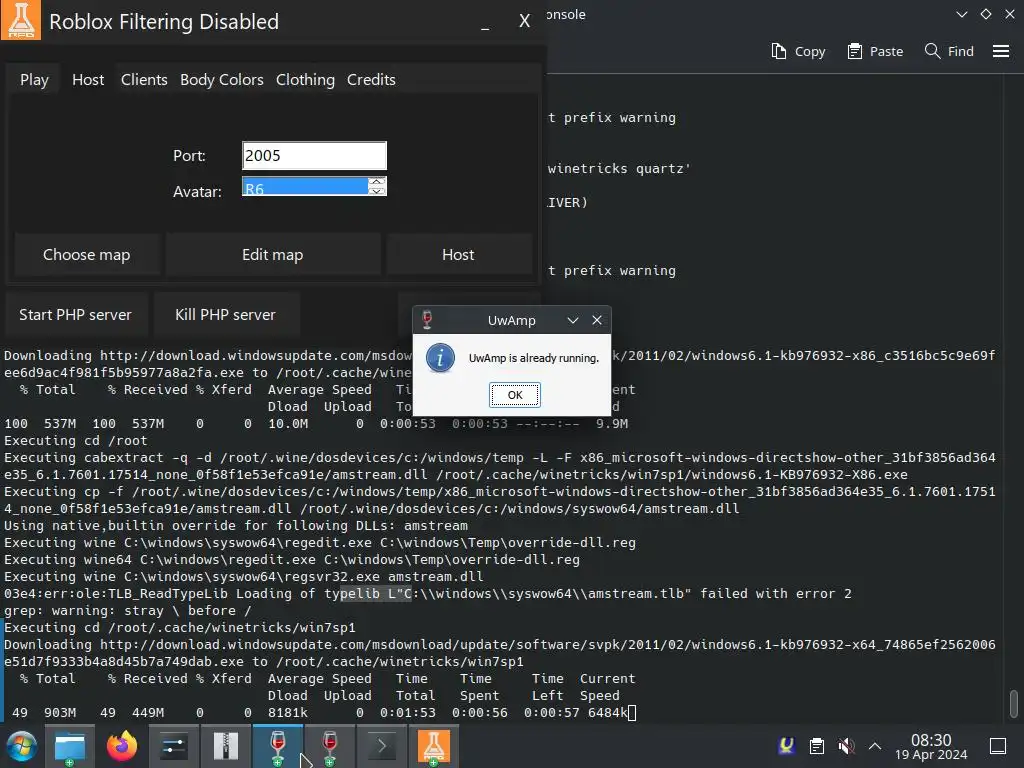The image size is (1024, 768).
Task: Switch to first Wine taskbar window
Action: [x=278, y=746]
